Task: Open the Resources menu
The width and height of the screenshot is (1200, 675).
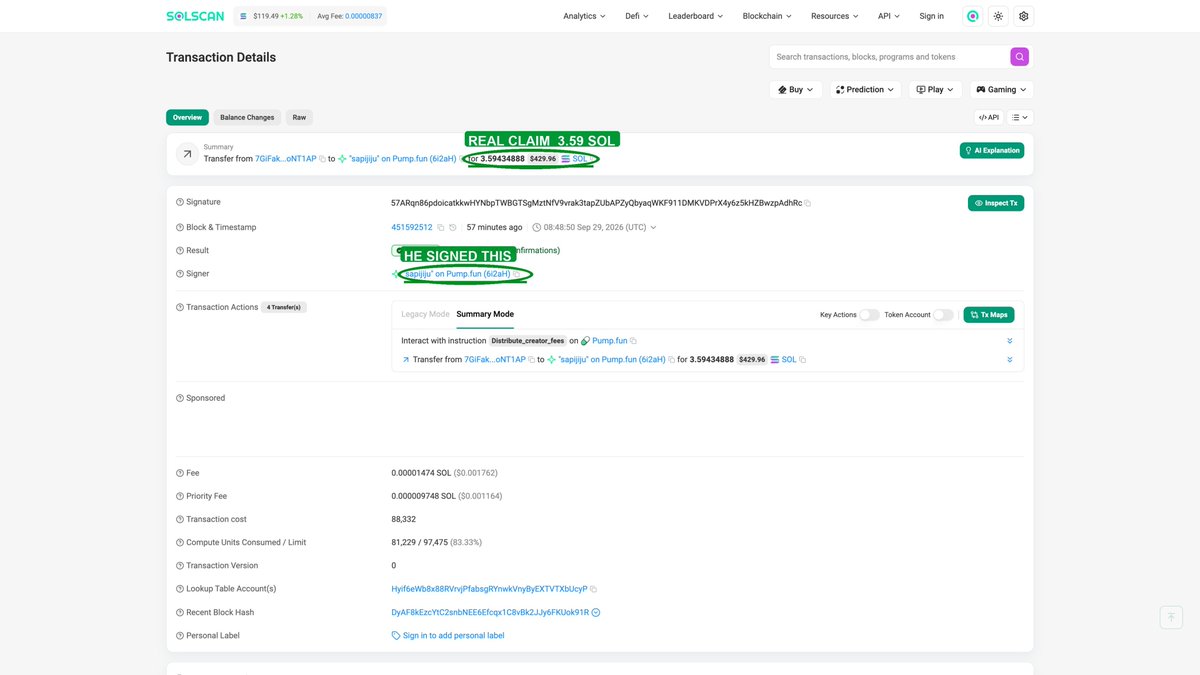Action: click(x=835, y=16)
